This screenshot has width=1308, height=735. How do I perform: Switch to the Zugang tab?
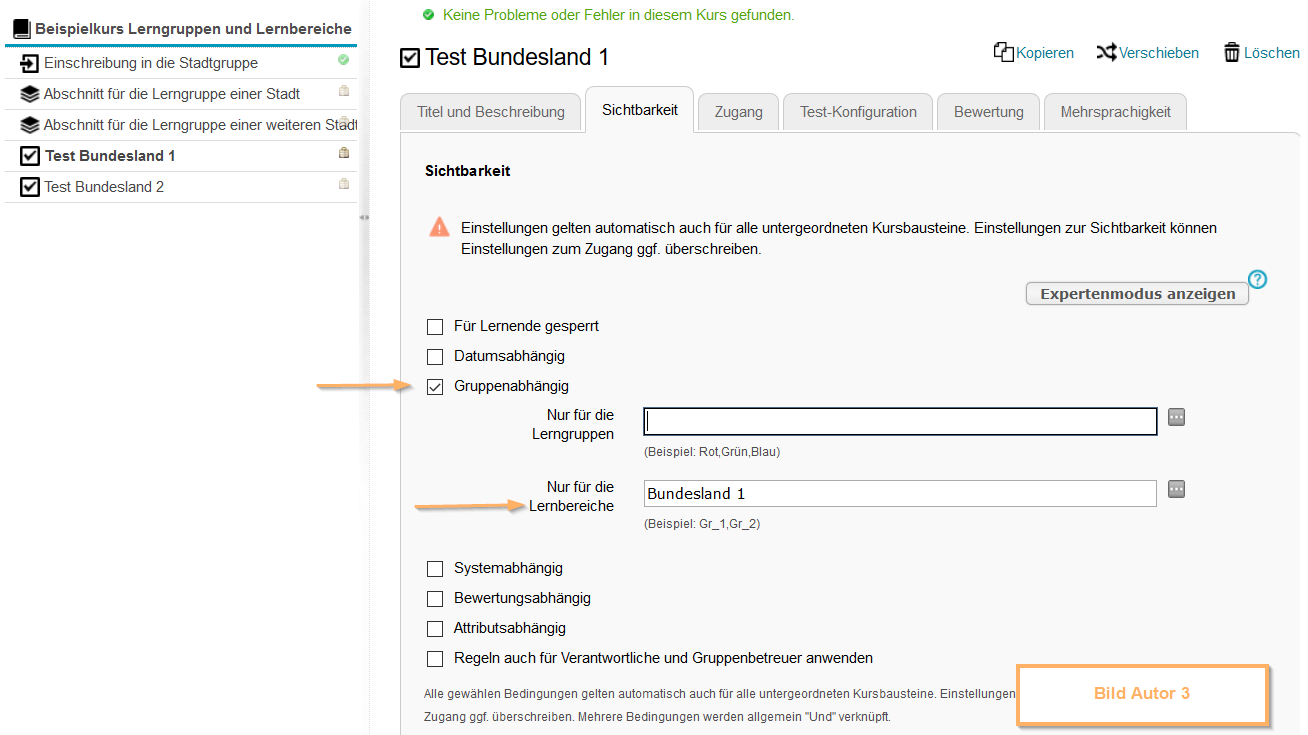(x=738, y=112)
